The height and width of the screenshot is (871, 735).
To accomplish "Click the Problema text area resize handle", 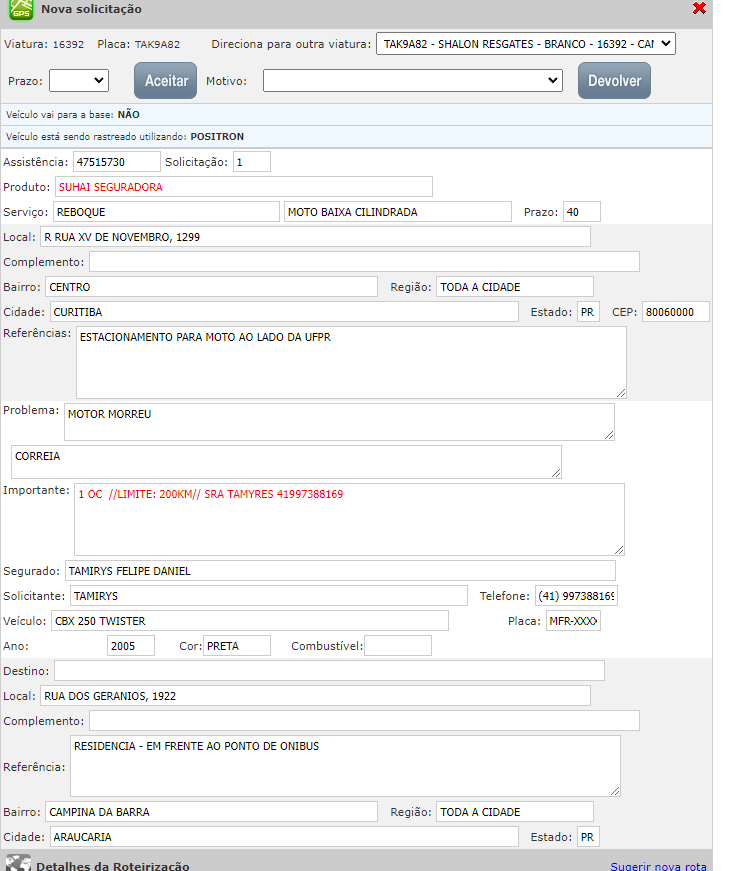I will 609,435.
